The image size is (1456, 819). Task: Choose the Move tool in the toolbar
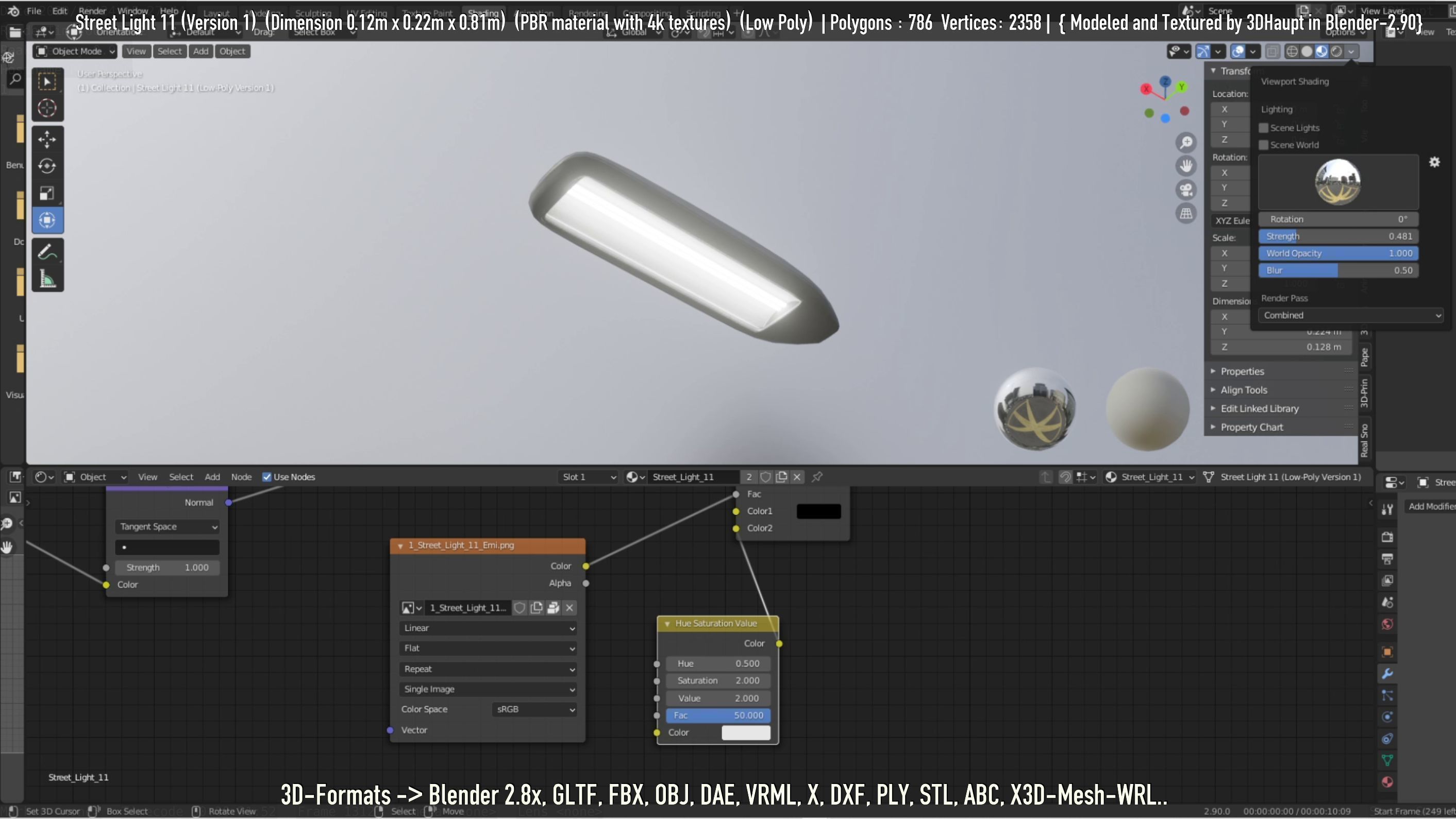click(x=47, y=139)
